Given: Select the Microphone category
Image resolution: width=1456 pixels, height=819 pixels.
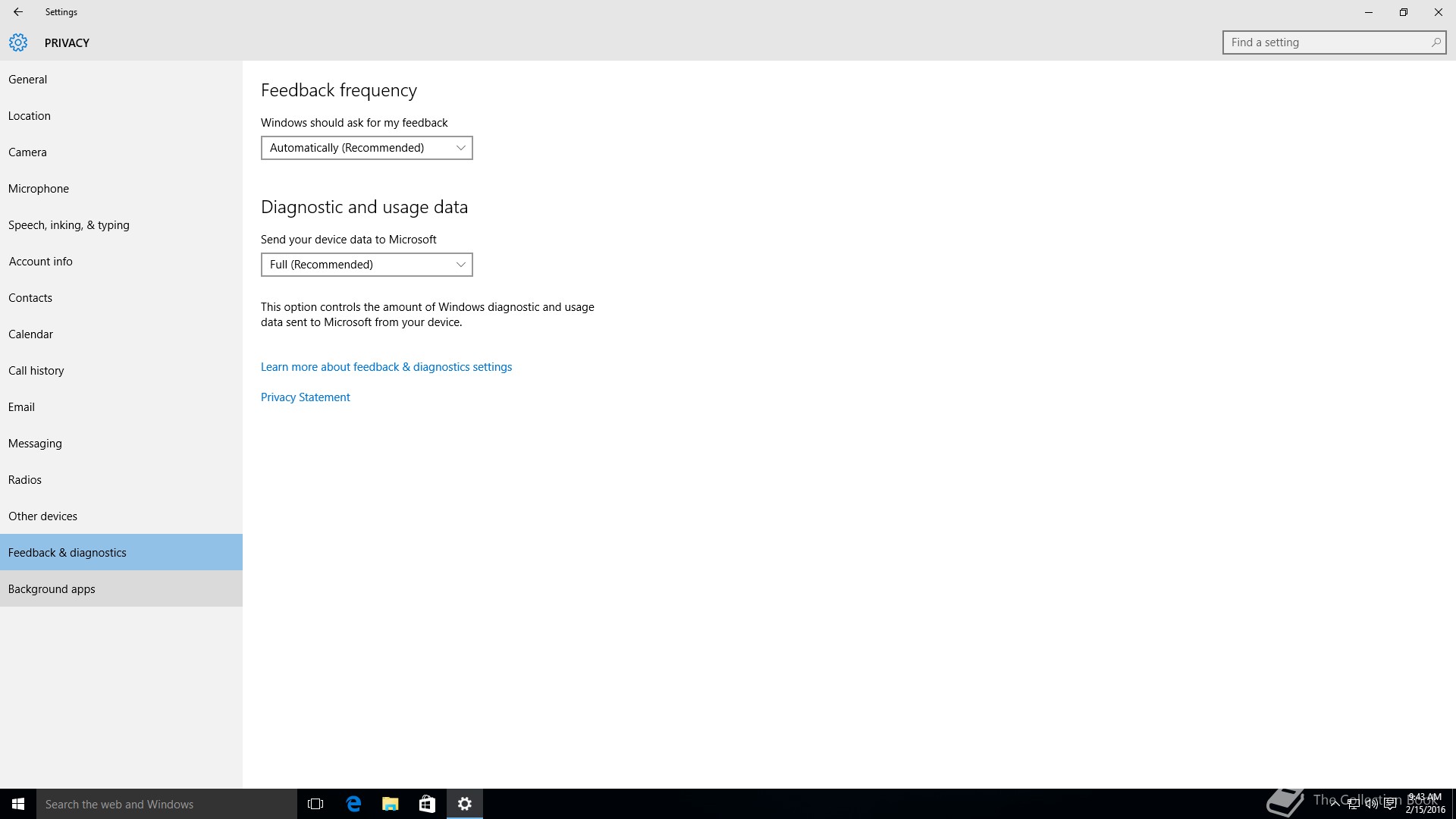Looking at the screenshot, I should pyautogui.click(x=39, y=189).
